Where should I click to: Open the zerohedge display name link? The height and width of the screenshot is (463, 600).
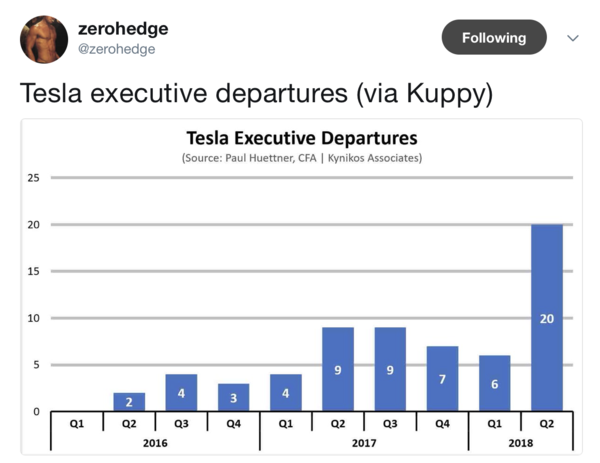point(123,28)
